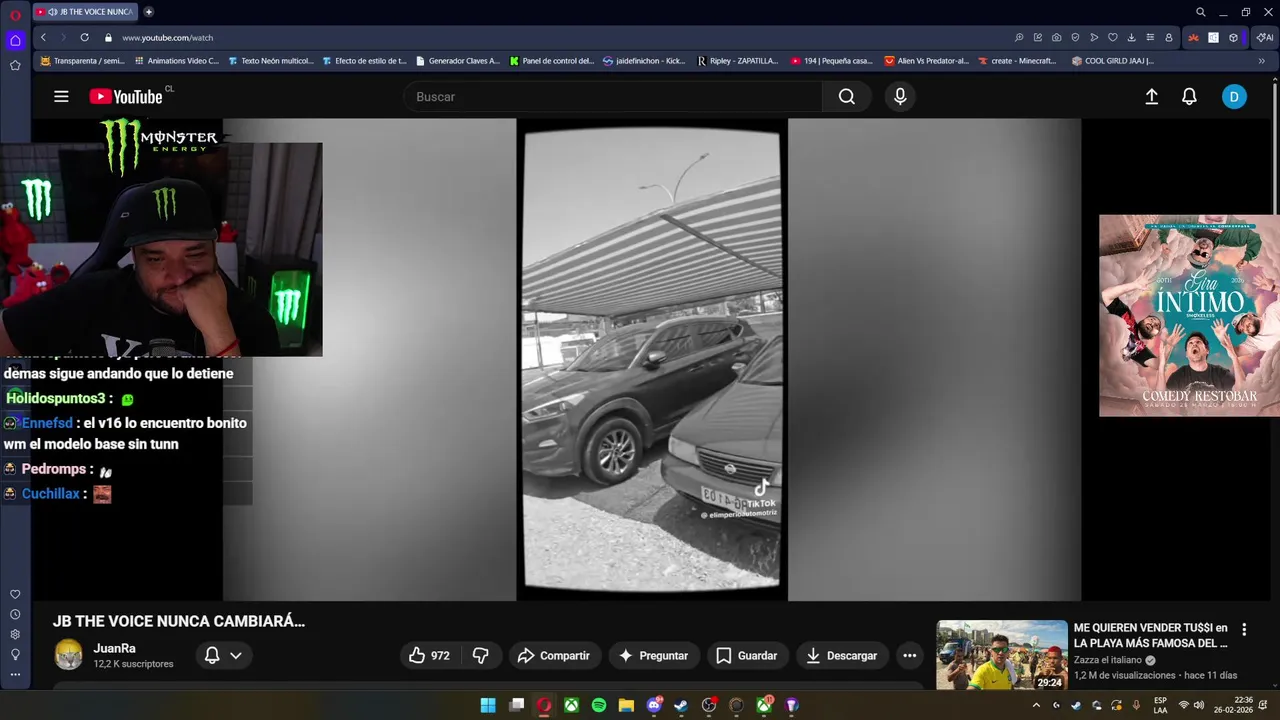
Task: Open Easy Setup sliders icon
Action: tap(1150, 37)
